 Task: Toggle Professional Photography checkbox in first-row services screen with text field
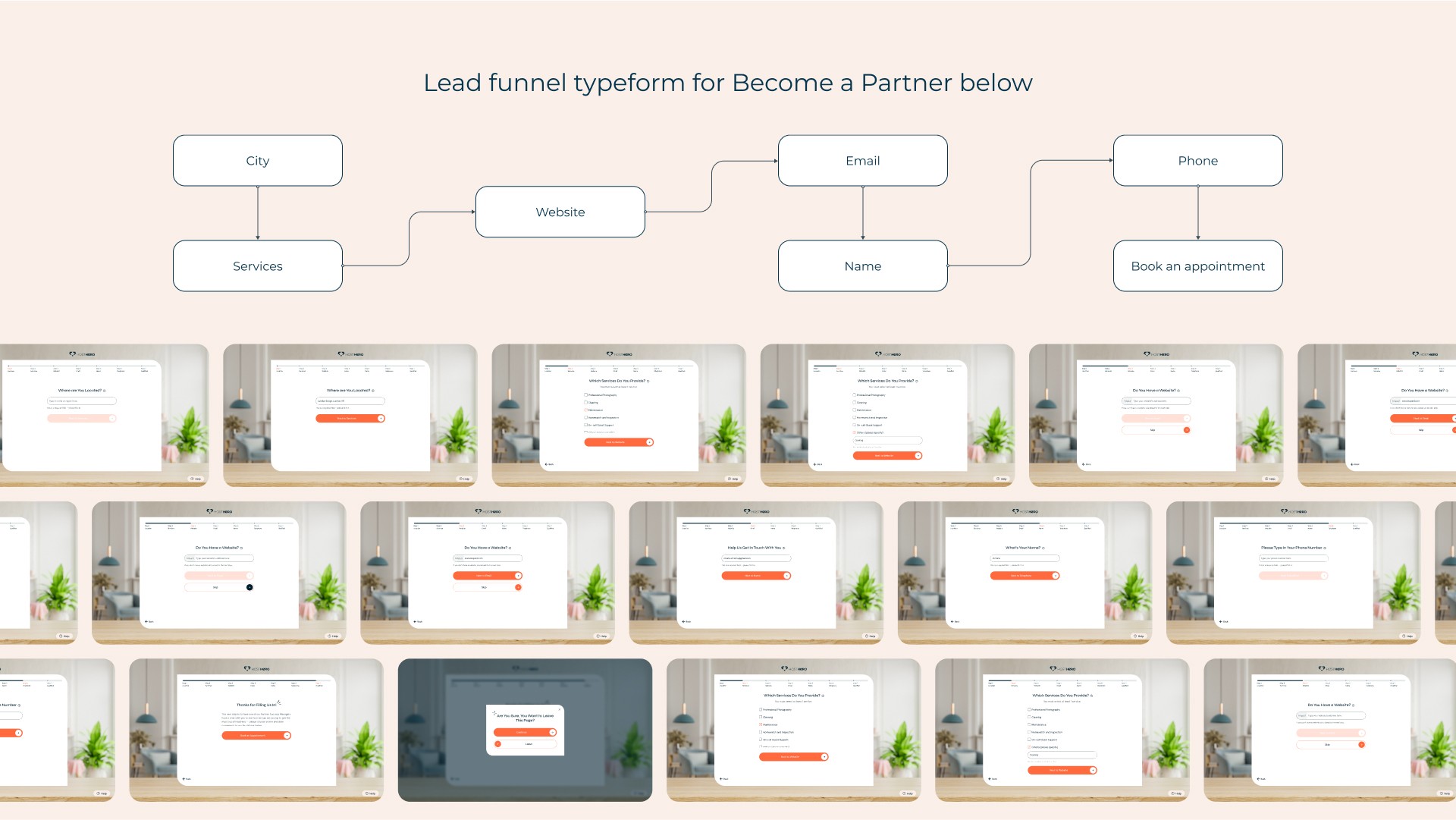[x=855, y=395]
